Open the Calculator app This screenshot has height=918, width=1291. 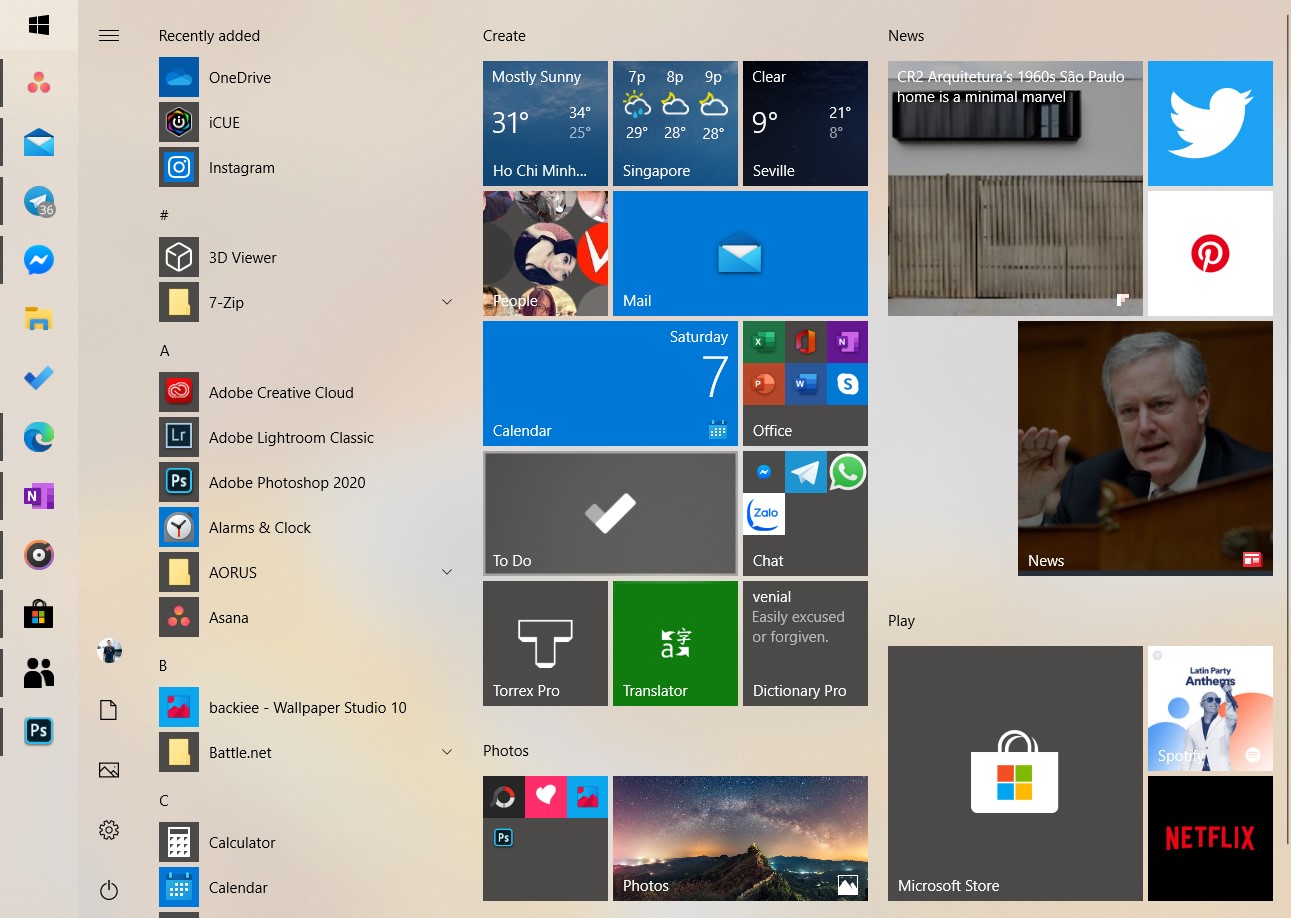(x=244, y=842)
